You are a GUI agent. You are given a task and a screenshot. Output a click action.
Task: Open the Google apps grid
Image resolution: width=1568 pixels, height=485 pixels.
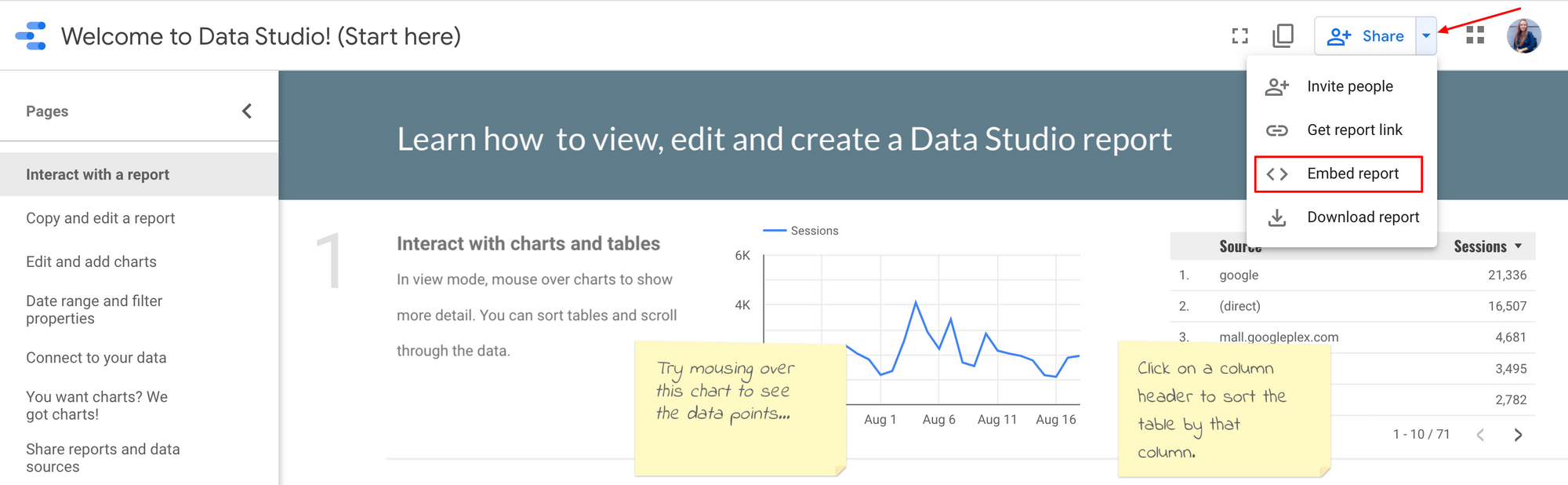coord(1475,35)
